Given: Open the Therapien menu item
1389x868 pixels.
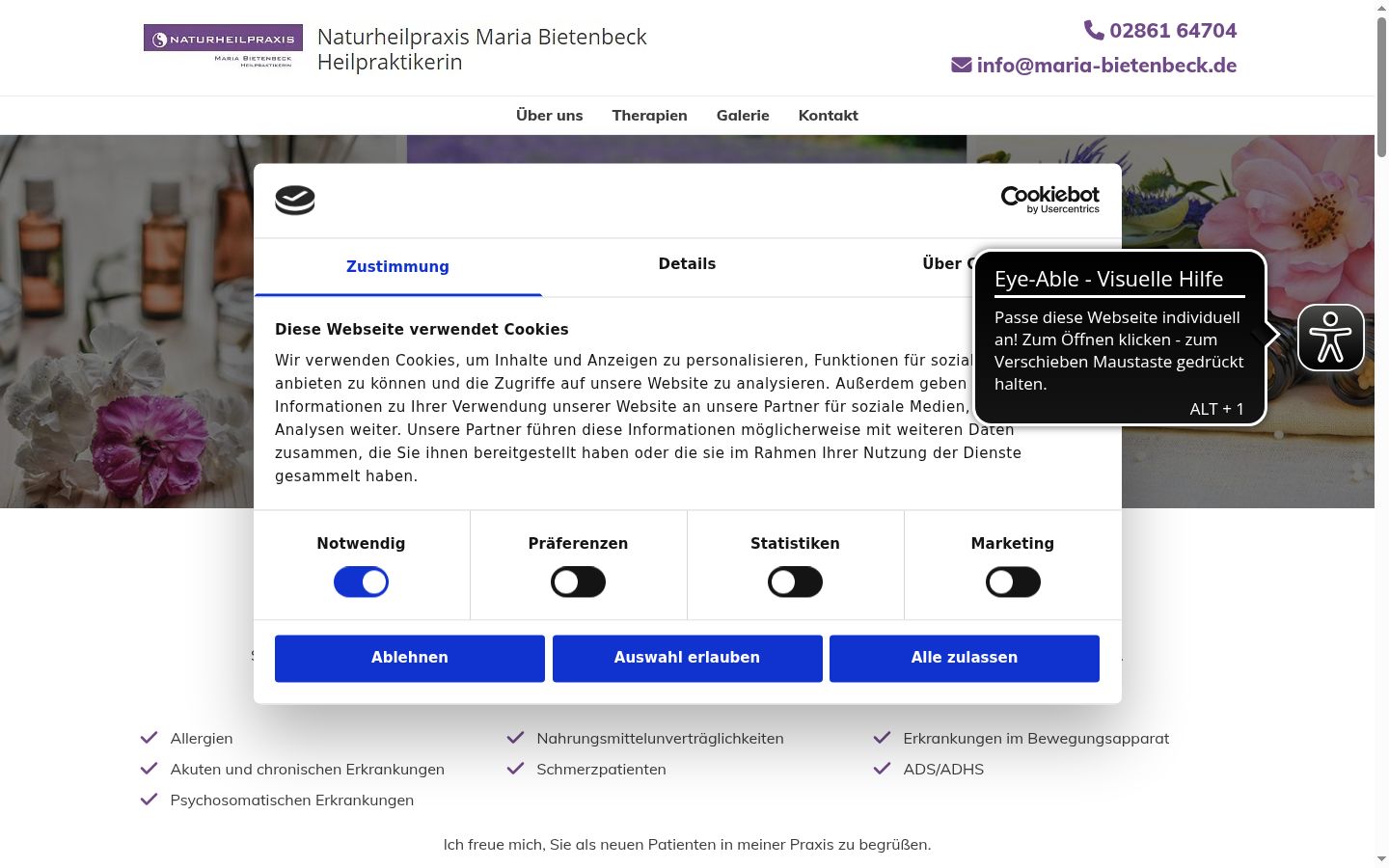Looking at the screenshot, I should (650, 116).
